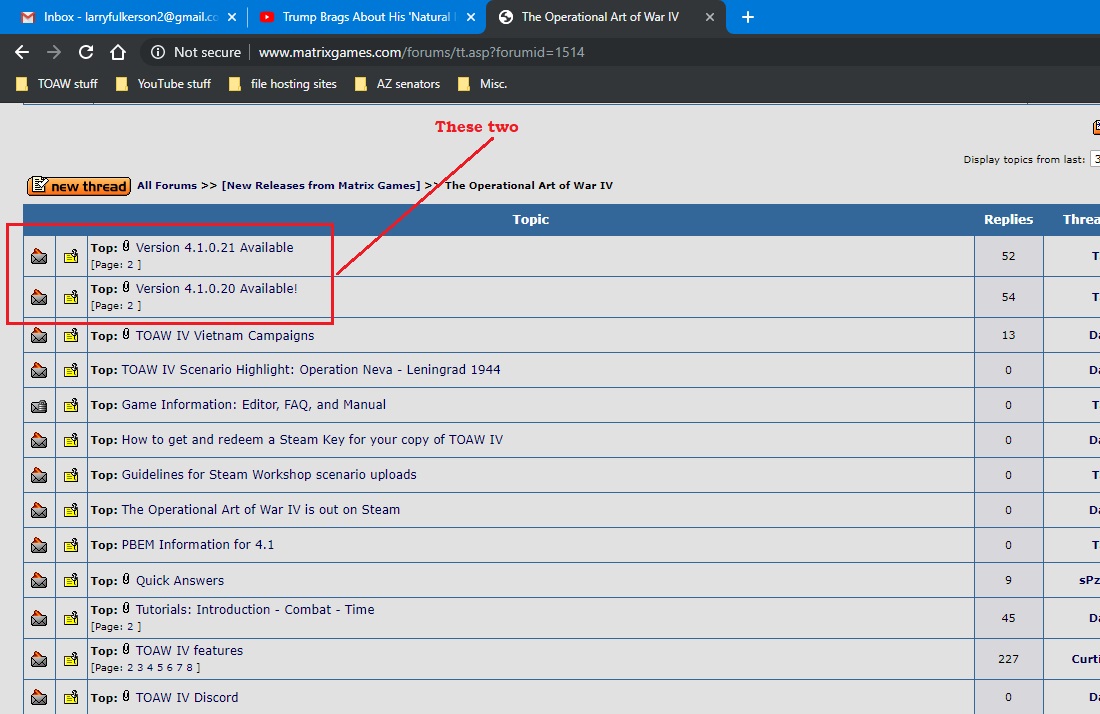Image resolution: width=1100 pixels, height=714 pixels.
Task: Open the TOAW IV features thread
Action: pyautogui.click(x=189, y=651)
